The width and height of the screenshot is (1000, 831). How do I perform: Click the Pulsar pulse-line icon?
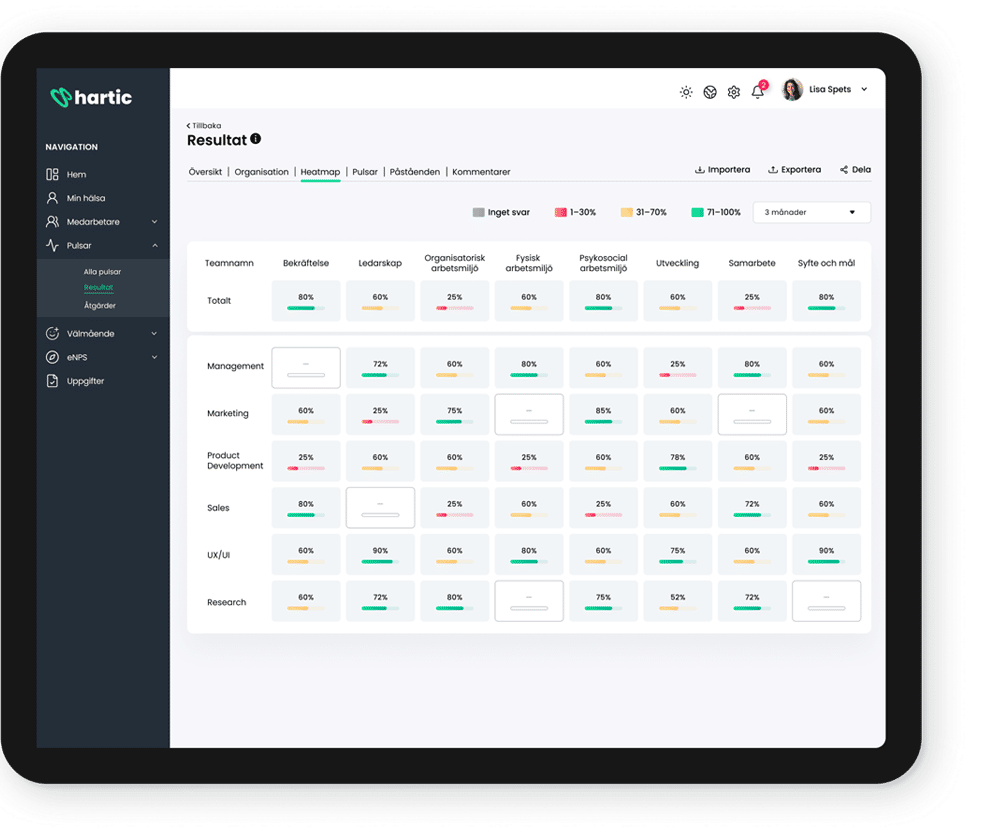pyautogui.click(x=52, y=245)
